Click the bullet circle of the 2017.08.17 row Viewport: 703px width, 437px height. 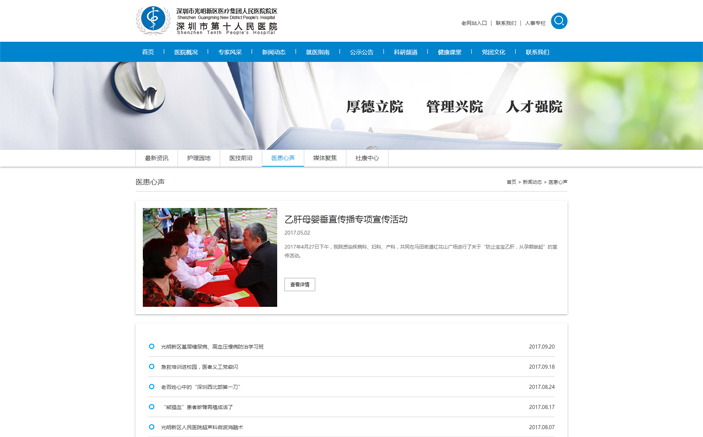click(x=152, y=407)
